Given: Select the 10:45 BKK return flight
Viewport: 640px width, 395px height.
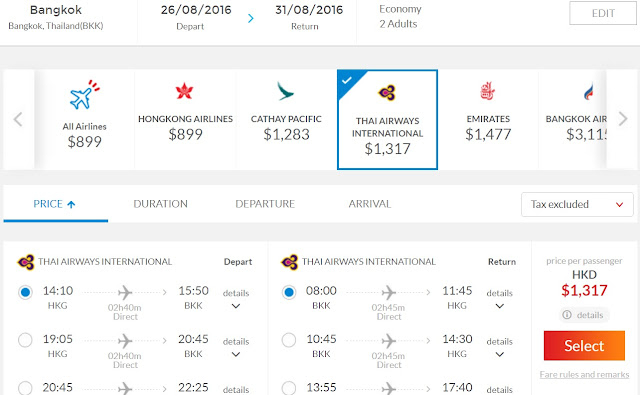Looking at the screenshot, I should tap(289, 340).
